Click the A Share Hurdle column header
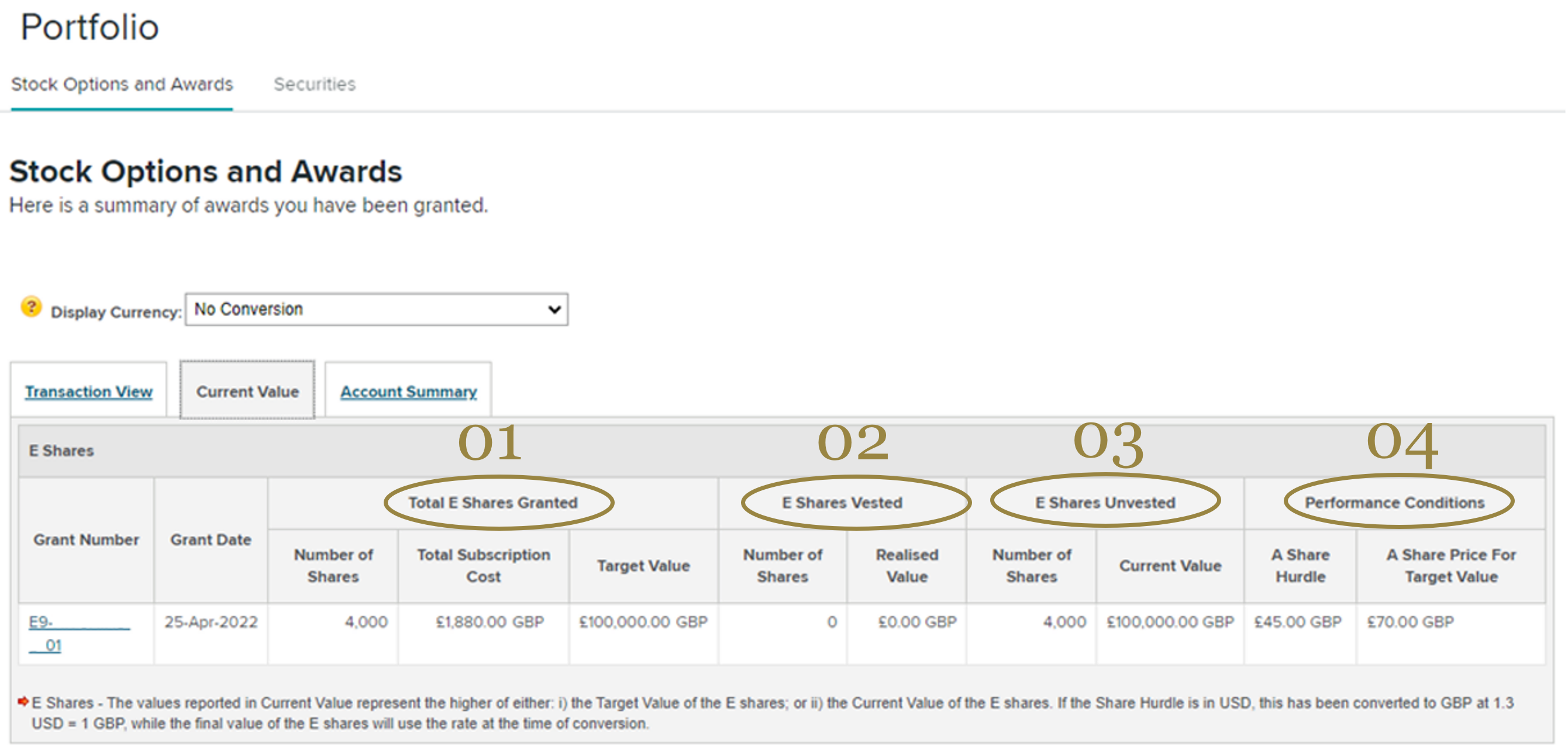Viewport: 1568px width, 756px height. coord(1300,566)
